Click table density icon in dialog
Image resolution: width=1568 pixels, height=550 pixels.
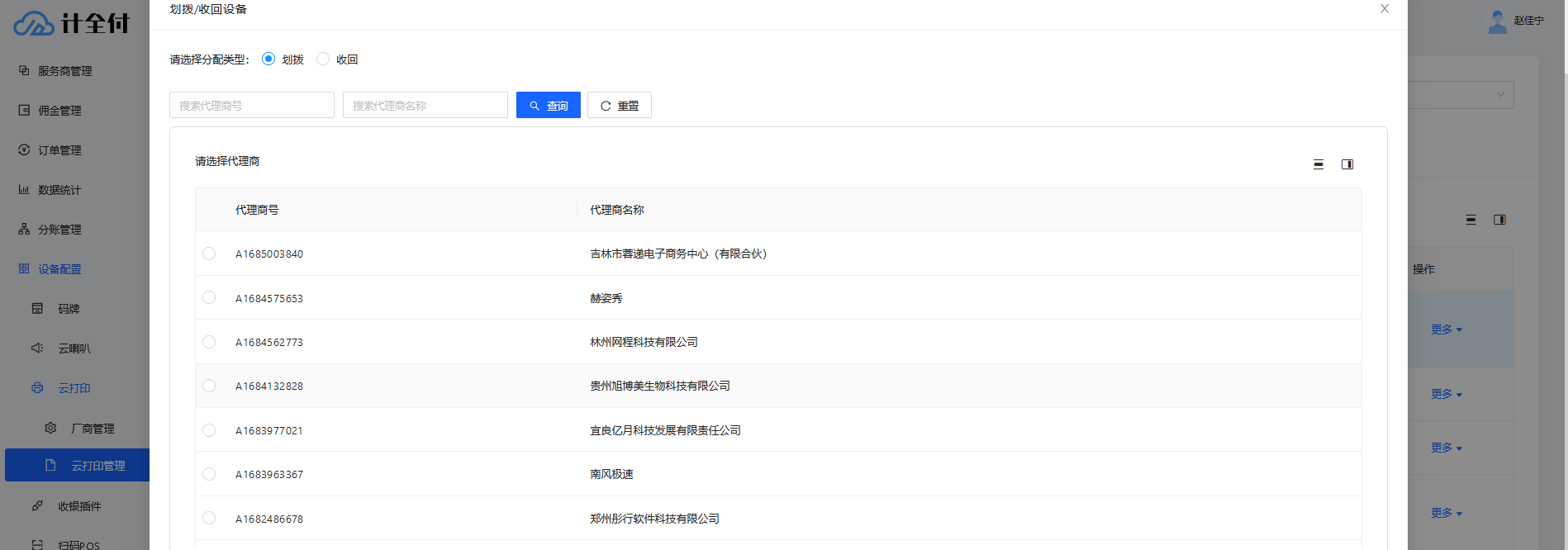pos(1319,164)
